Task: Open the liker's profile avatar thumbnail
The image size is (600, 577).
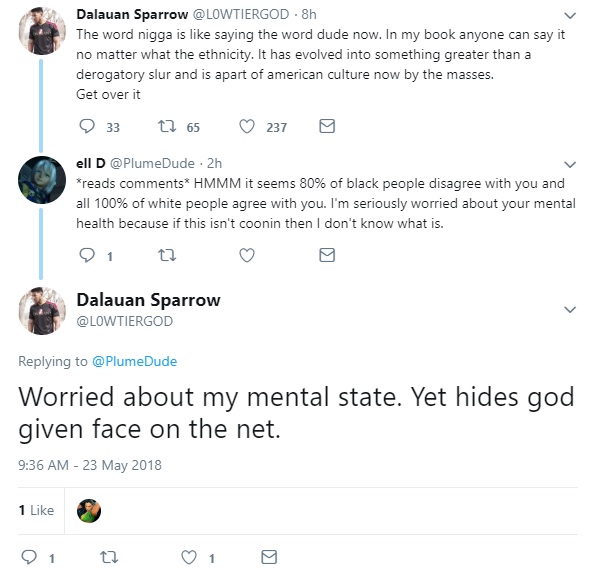Action: (x=89, y=511)
